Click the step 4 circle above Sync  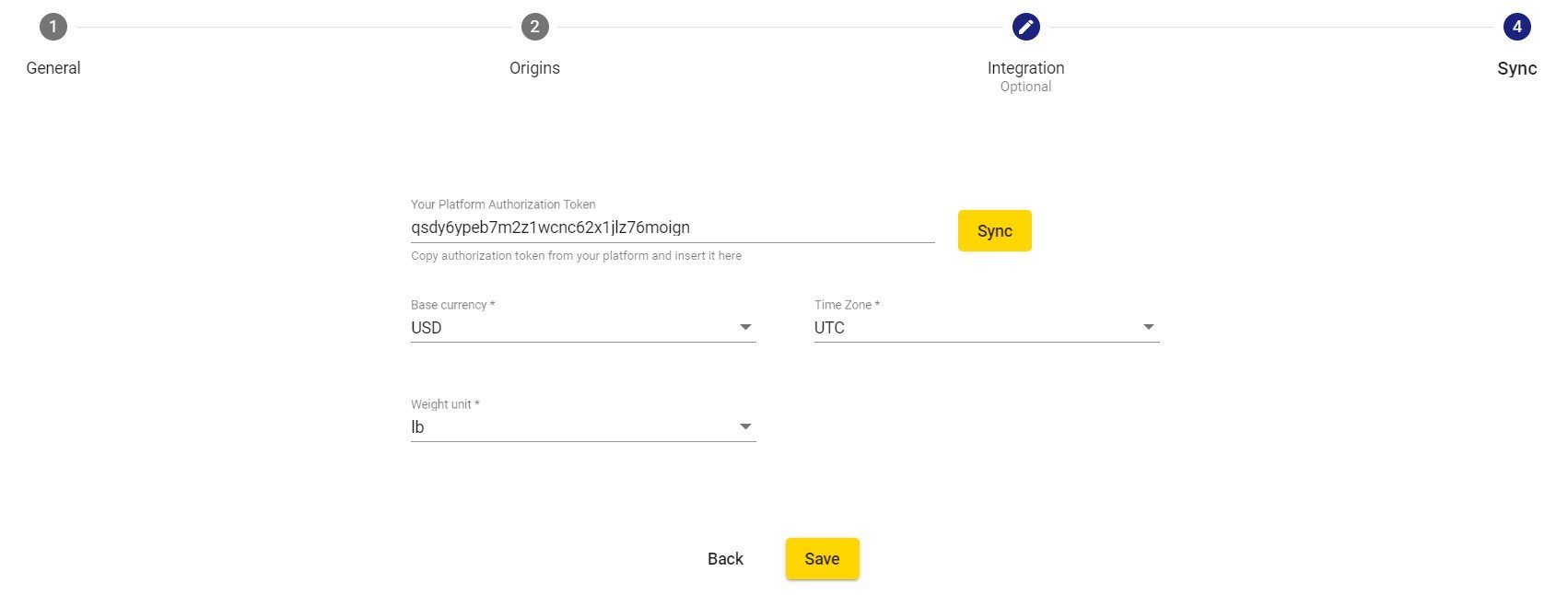[1516, 27]
